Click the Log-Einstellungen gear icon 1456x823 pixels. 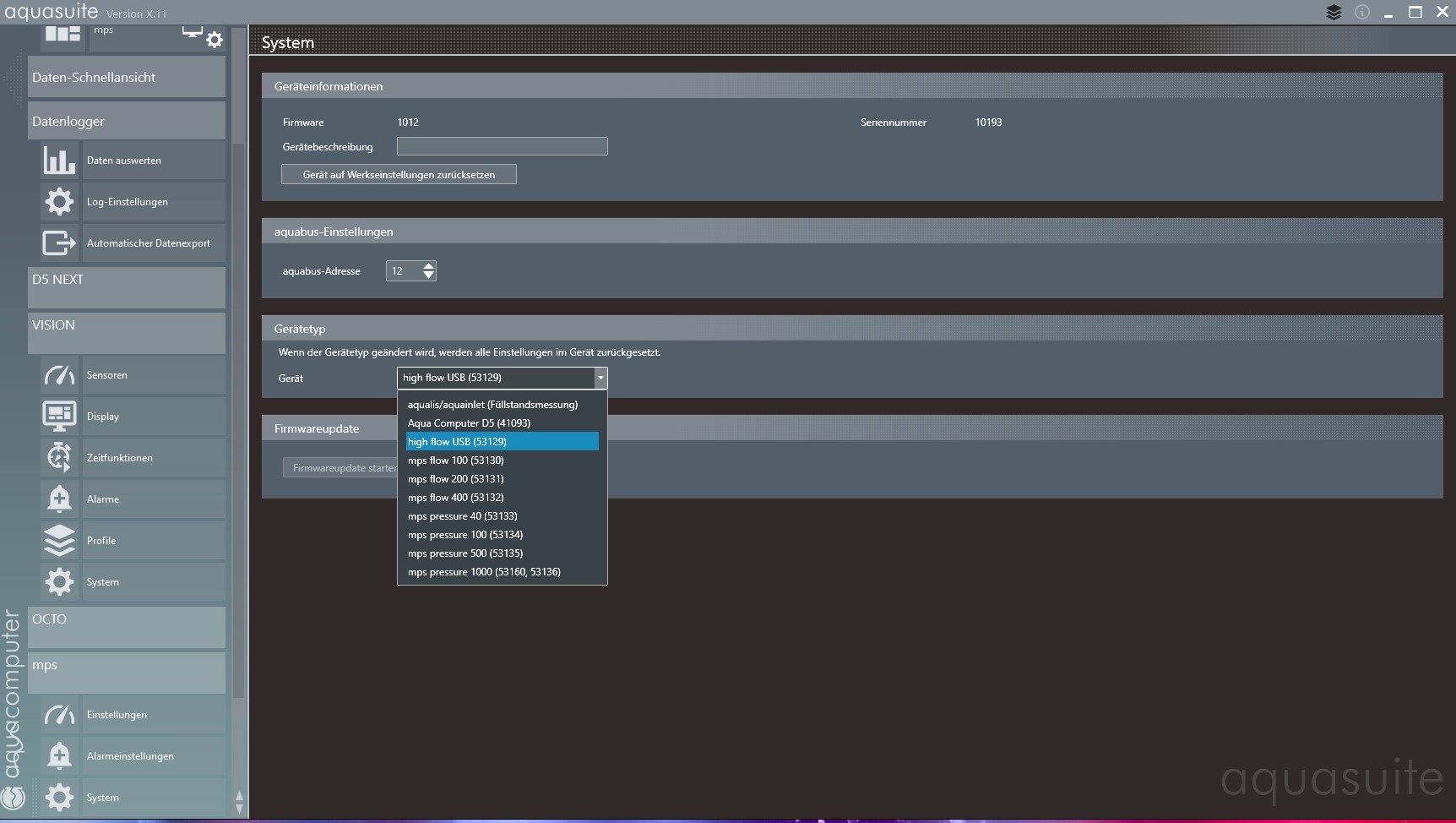pyautogui.click(x=59, y=202)
